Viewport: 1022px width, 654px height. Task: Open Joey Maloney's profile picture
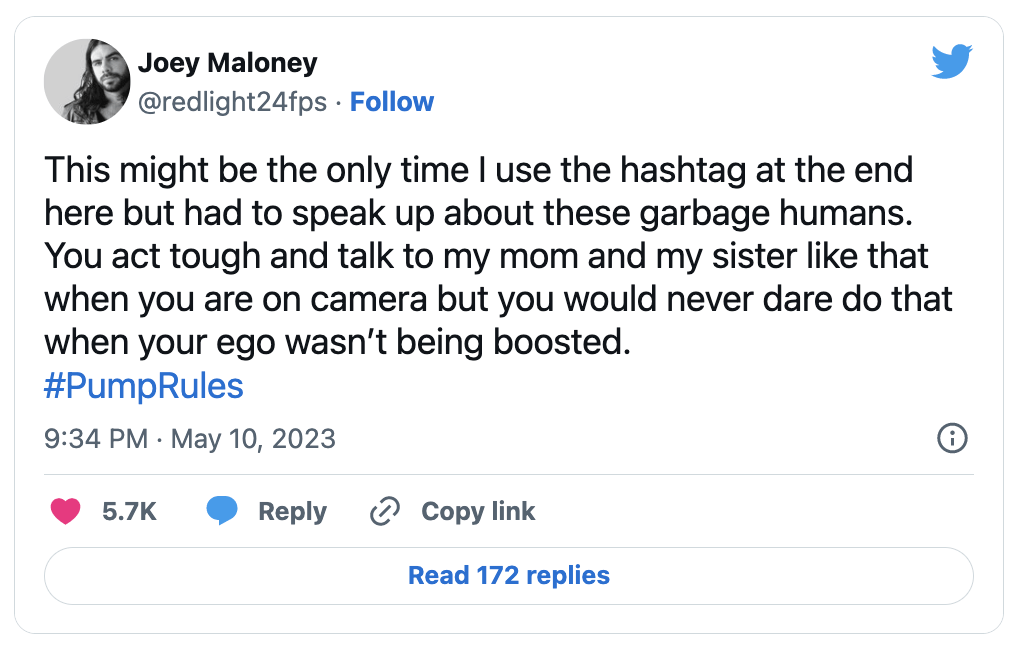(87, 81)
